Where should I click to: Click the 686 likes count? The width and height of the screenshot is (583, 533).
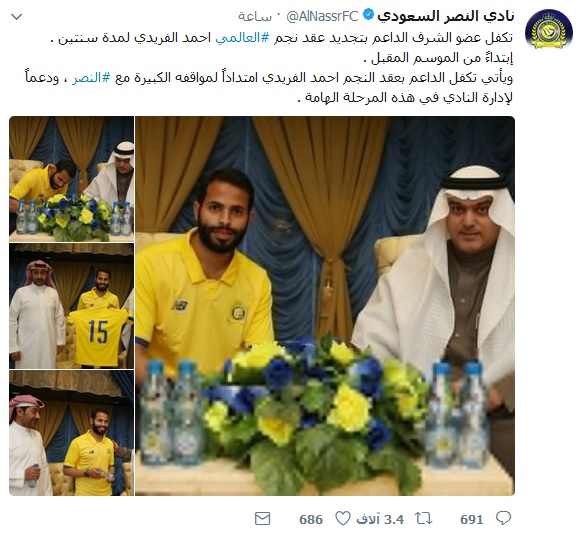click(x=311, y=519)
